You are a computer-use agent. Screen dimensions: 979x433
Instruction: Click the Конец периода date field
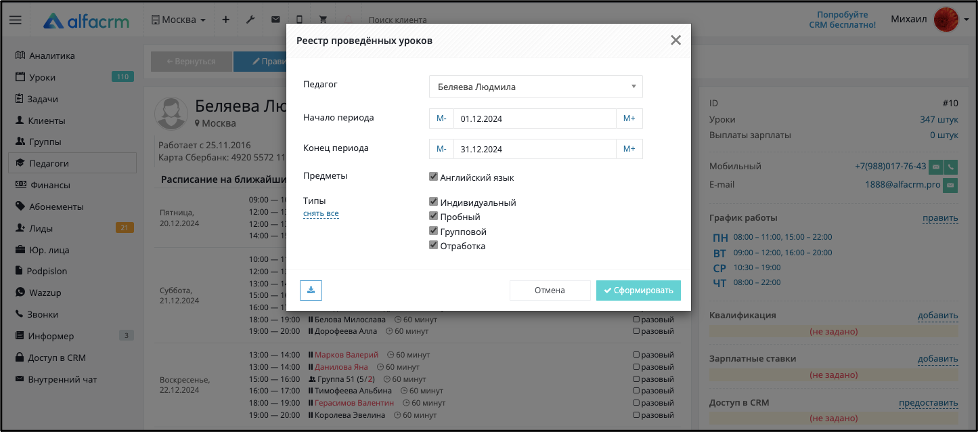tap(535, 149)
